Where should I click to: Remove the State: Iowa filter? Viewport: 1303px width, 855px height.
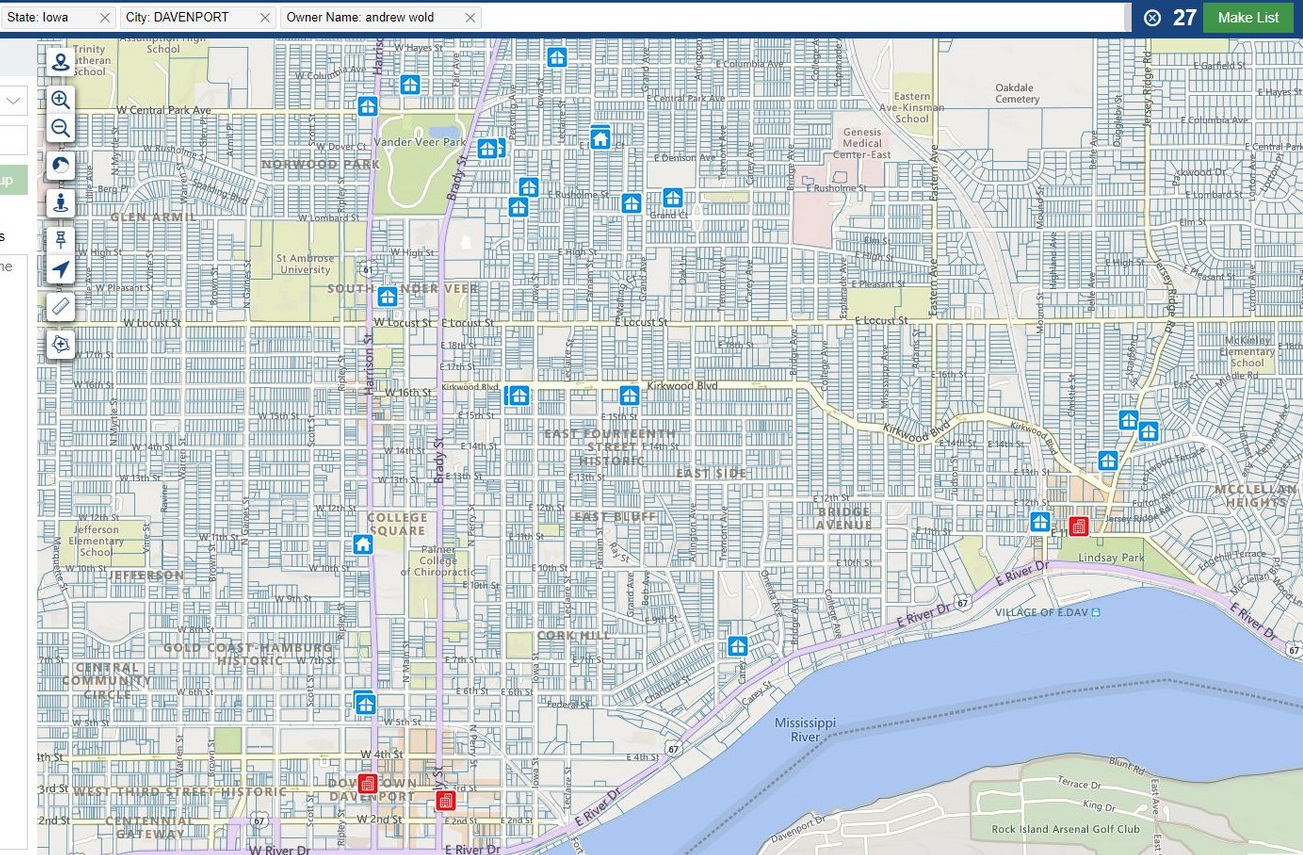[103, 17]
